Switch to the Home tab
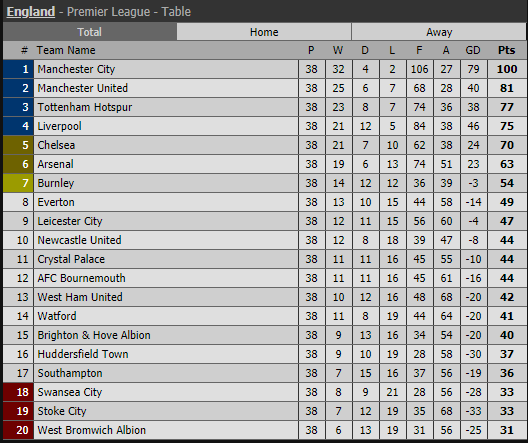 point(264,32)
